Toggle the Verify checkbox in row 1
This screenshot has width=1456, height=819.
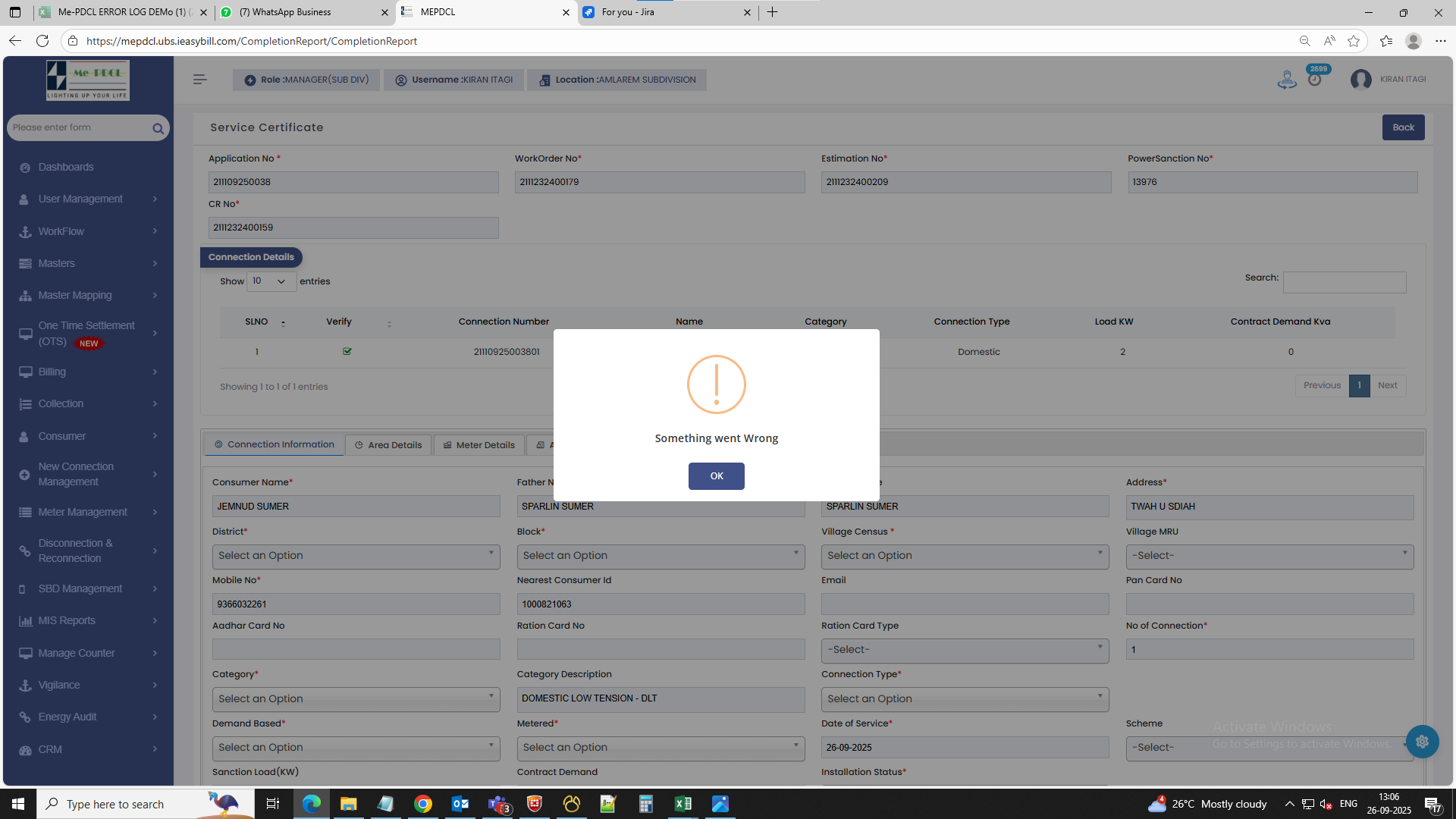click(x=347, y=351)
